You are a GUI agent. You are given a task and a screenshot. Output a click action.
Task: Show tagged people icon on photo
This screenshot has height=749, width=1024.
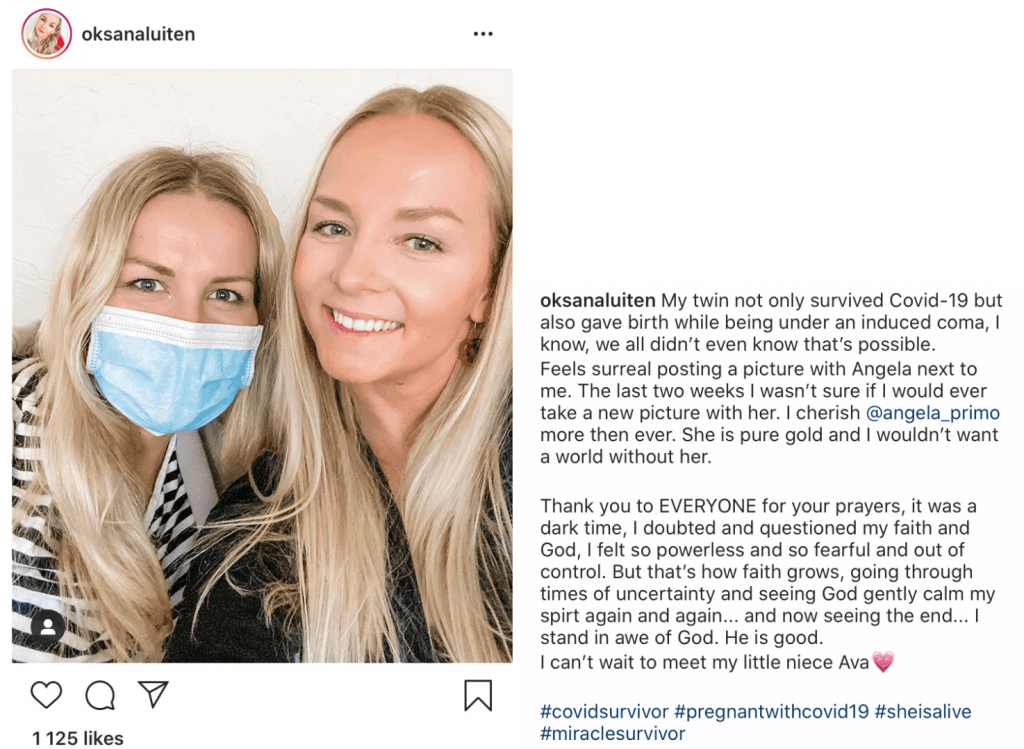(48, 628)
